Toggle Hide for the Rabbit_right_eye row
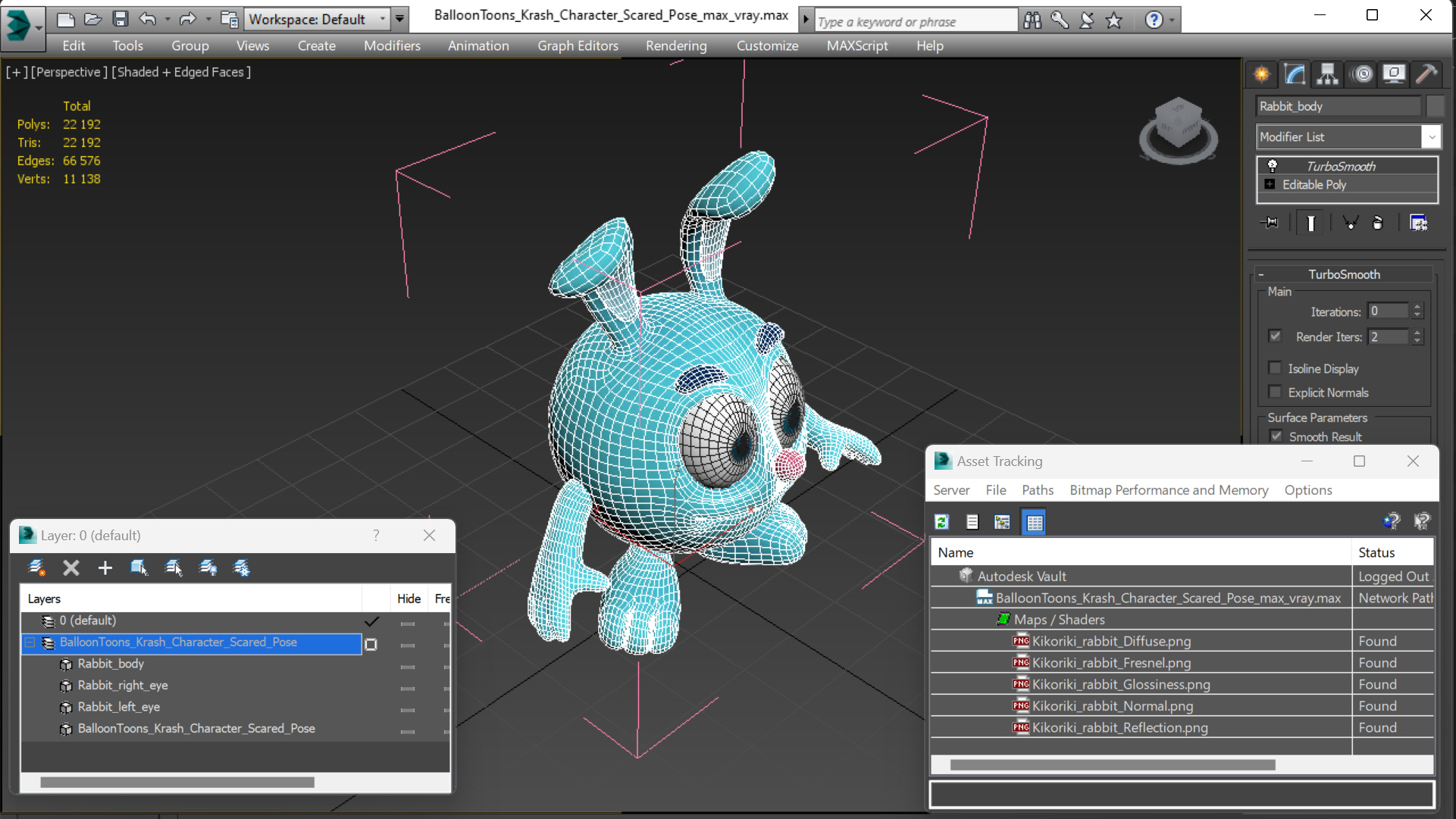This screenshot has width=1456, height=819. coord(408,688)
